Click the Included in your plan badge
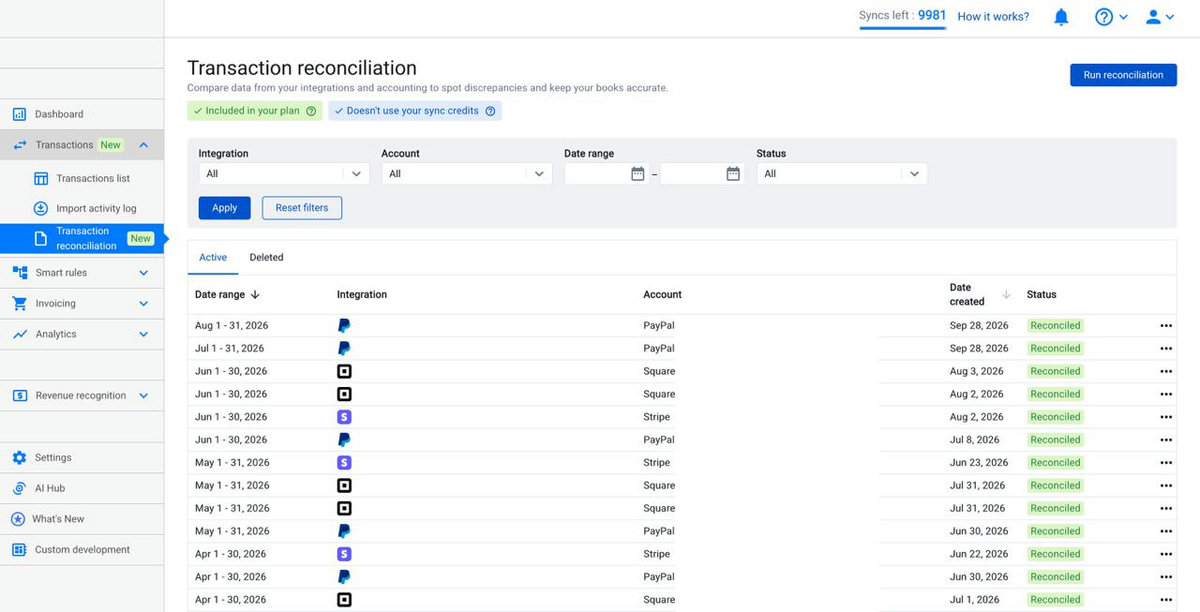Image resolution: width=1200 pixels, height=612 pixels. pyautogui.click(x=254, y=111)
